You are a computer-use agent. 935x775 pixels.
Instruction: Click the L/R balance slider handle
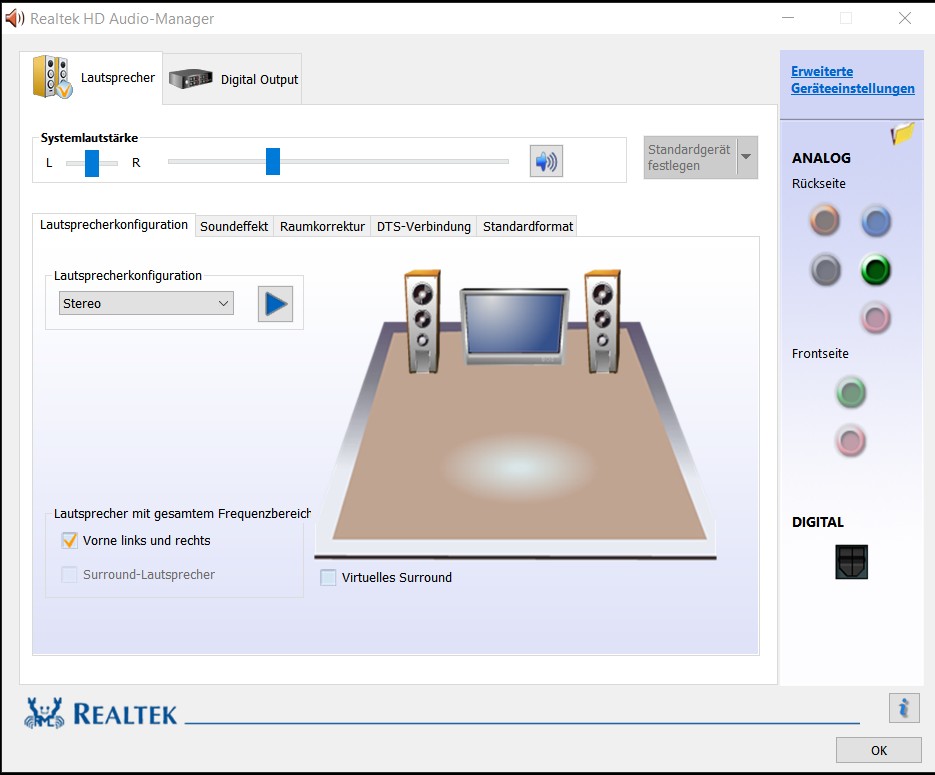92,163
